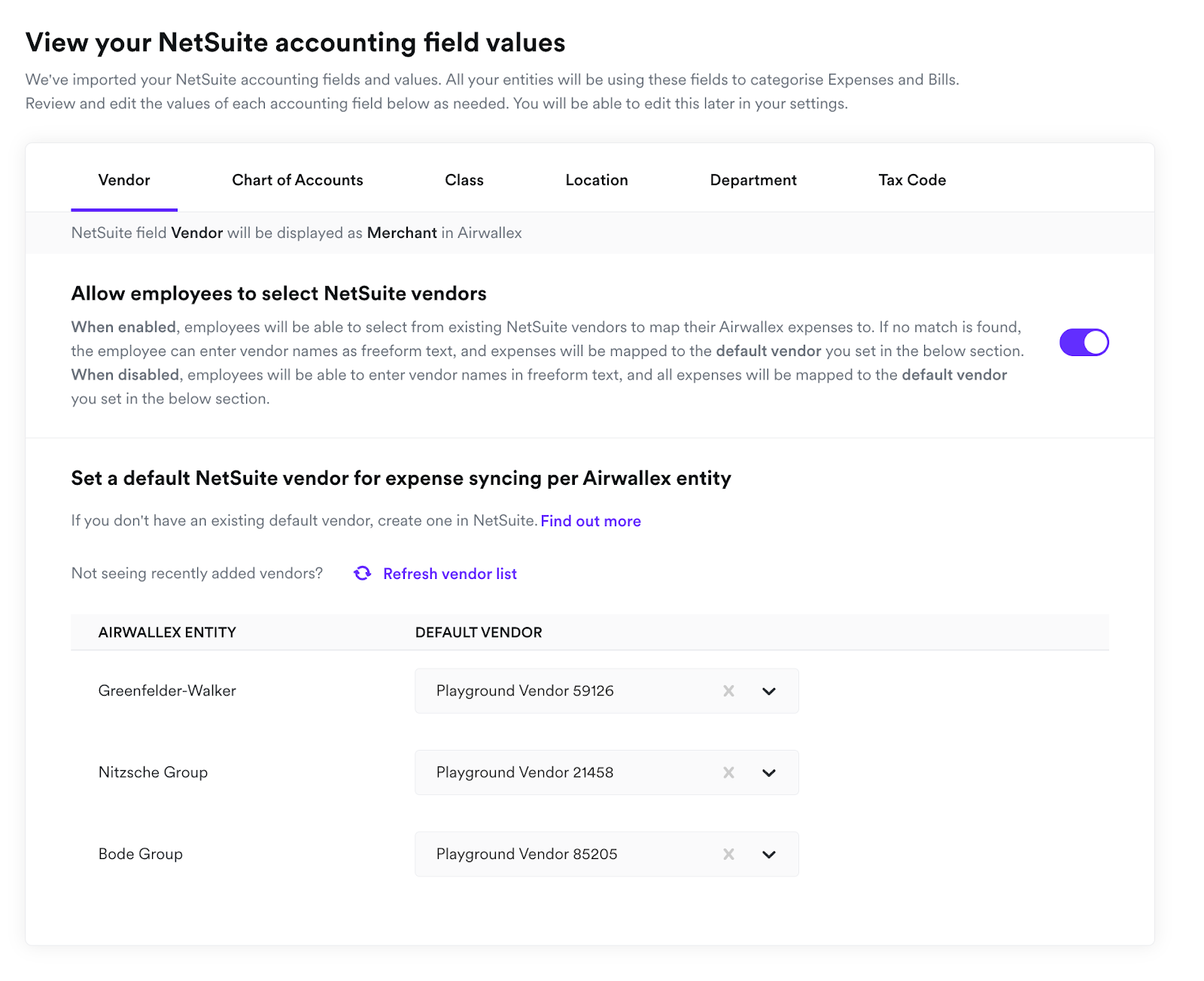
Task: Click the refresh icon beside Refresh vendor list
Action: pos(363,574)
